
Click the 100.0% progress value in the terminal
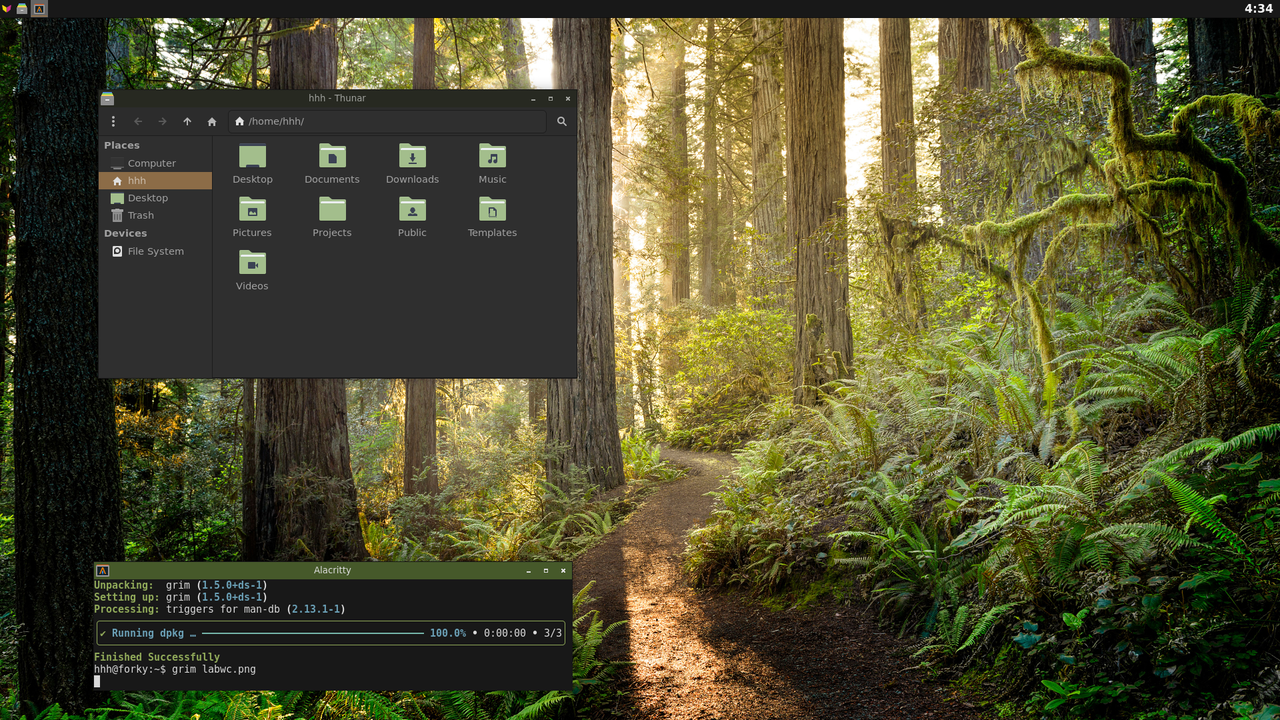[448, 633]
